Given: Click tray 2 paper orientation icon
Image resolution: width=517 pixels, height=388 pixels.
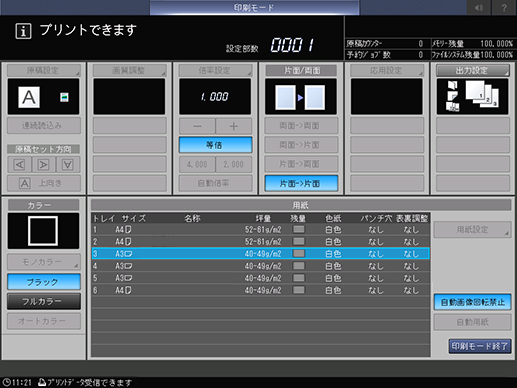Looking at the screenshot, I should (x=128, y=242).
